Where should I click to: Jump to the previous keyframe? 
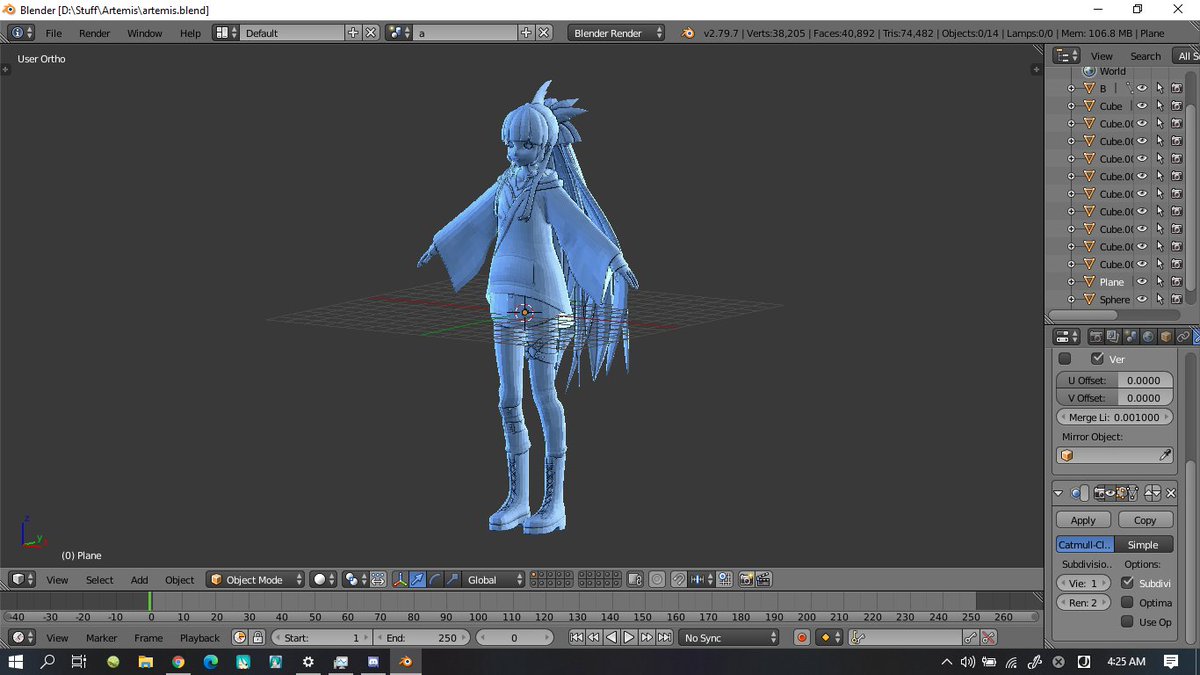pos(594,638)
